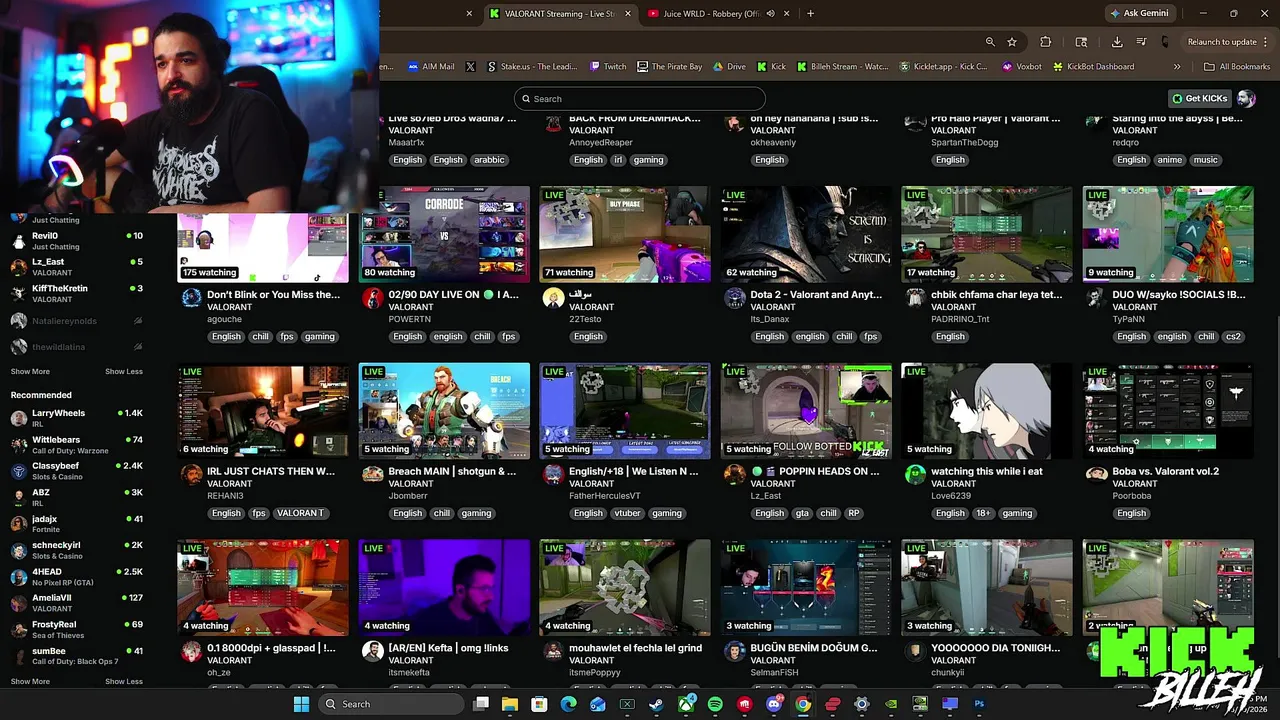Open the AIM Mail bookmark
Viewport: 1280px width, 720px height.
click(431, 67)
